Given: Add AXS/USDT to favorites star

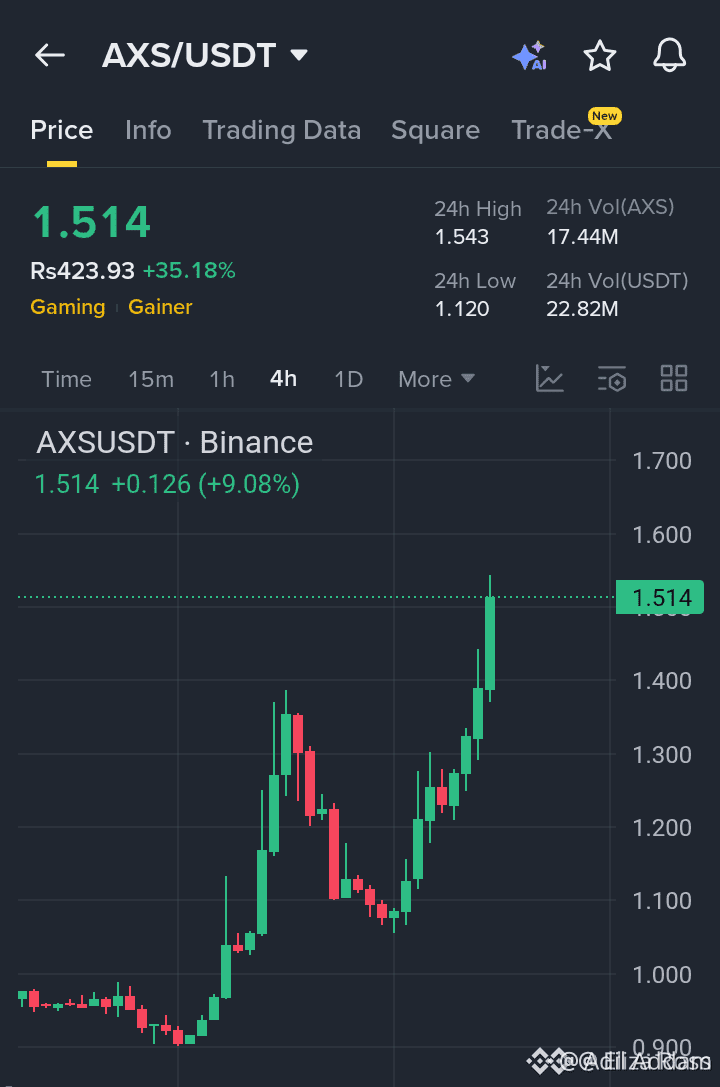Looking at the screenshot, I should tap(599, 55).
